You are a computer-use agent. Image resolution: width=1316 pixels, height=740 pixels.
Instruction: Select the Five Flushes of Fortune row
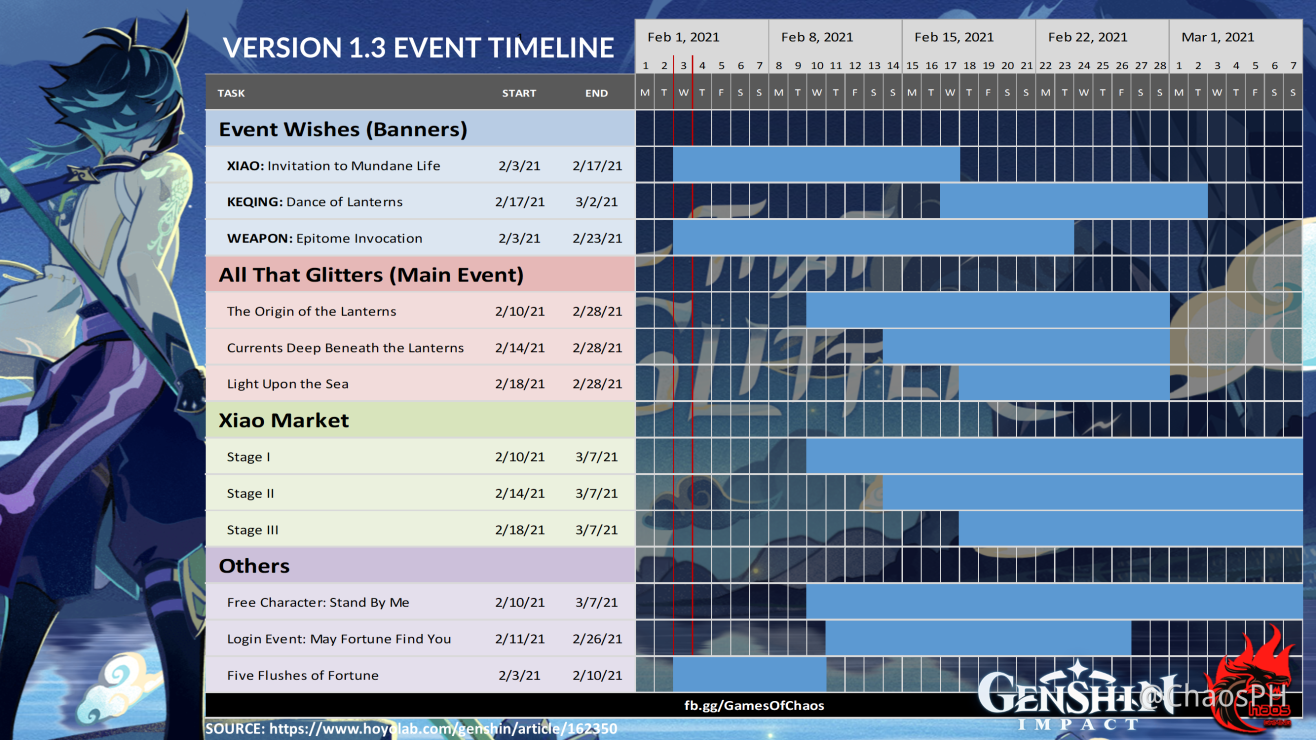(303, 675)
